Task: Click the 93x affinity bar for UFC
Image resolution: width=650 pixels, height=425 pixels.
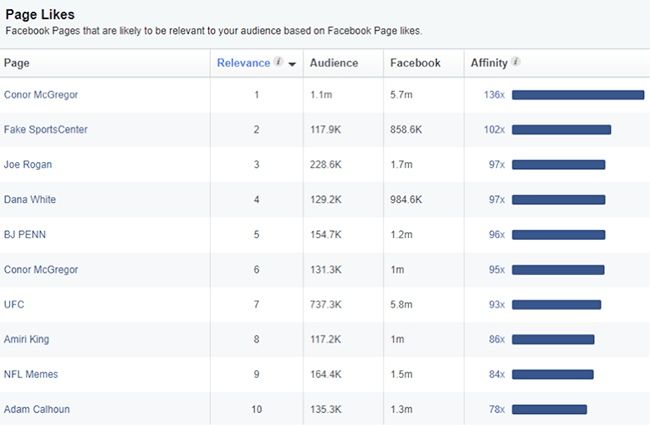Action: 556,305
